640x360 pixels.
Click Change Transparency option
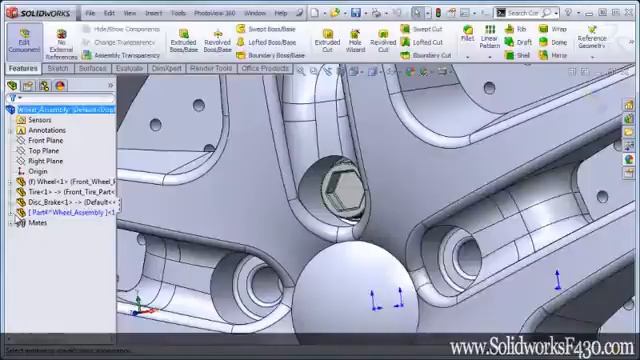point(119,42)
